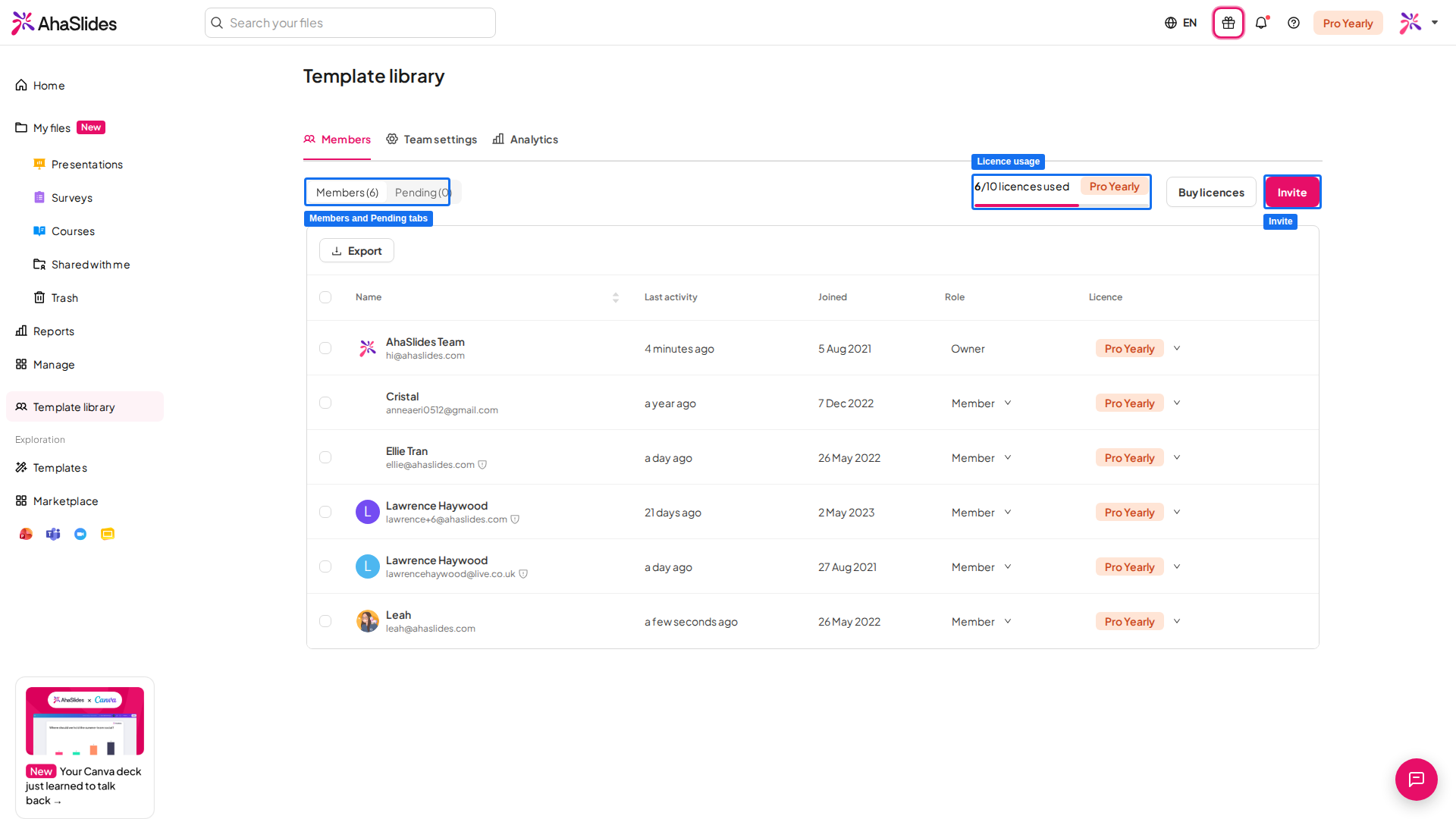1456x819 pixels.
Task: Click Leah's profile photo avatar
Action: [x=368, y=621]
